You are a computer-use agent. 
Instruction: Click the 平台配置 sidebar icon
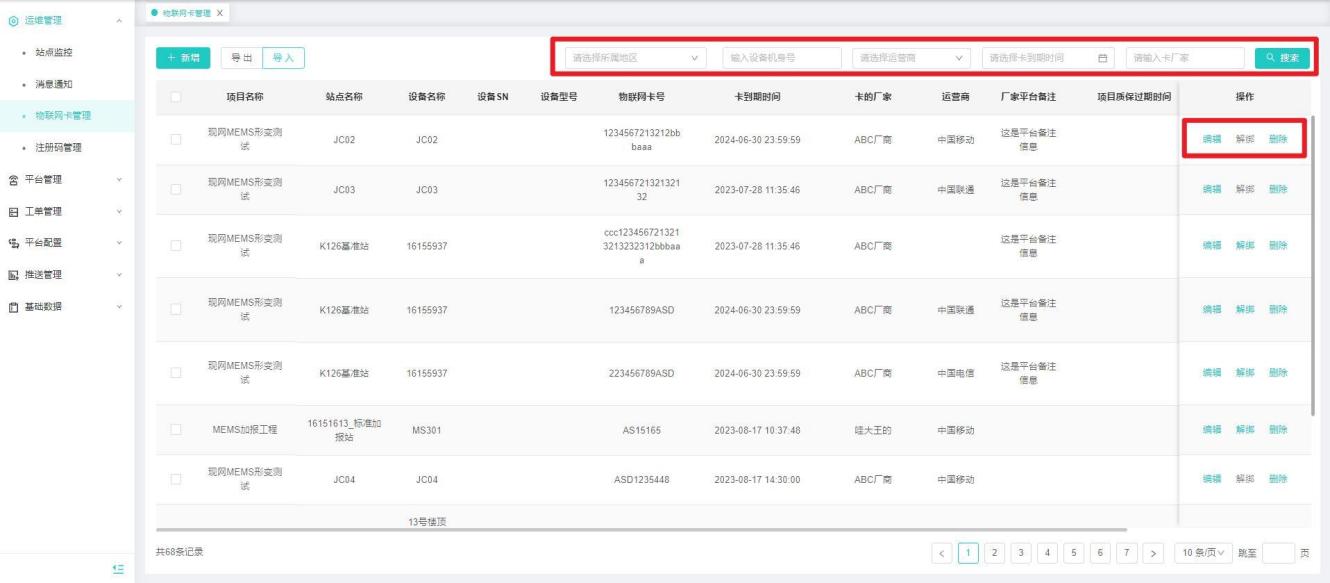(11, 242)
